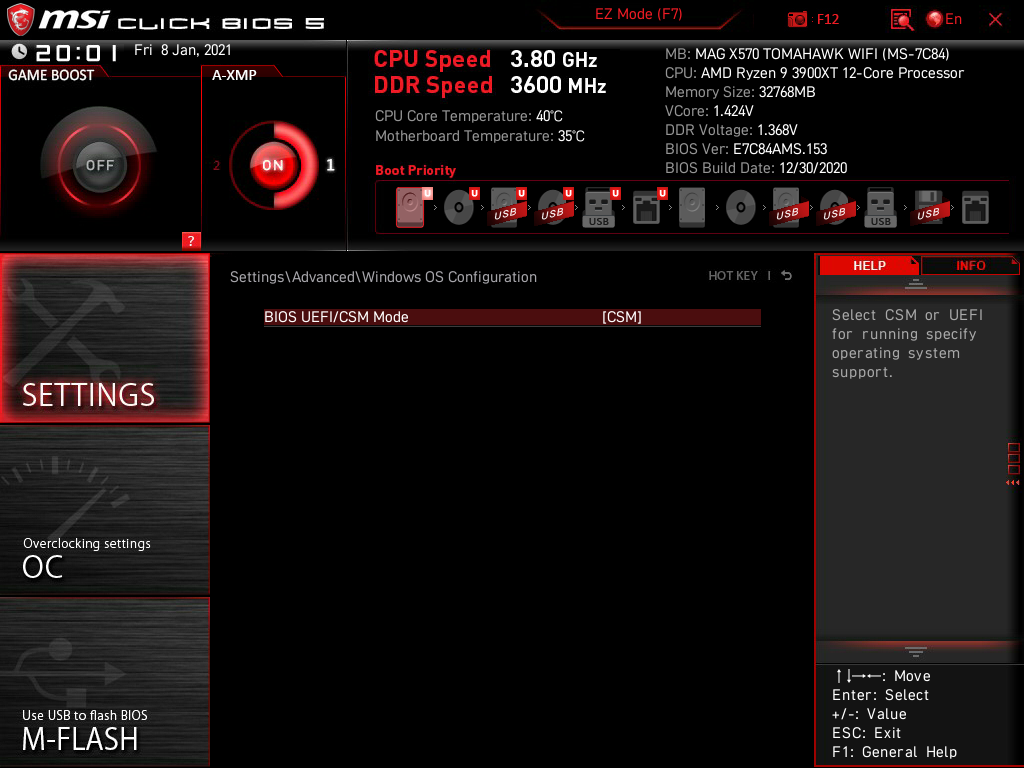Toggle the Game Boost OFF knob
This screenshot has width=1024, height=768.
coord(99,165)
